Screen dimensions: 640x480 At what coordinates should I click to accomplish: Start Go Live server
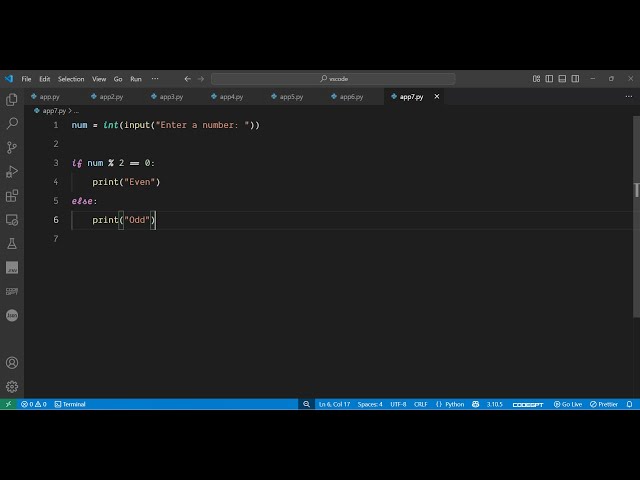coord(568,404)
